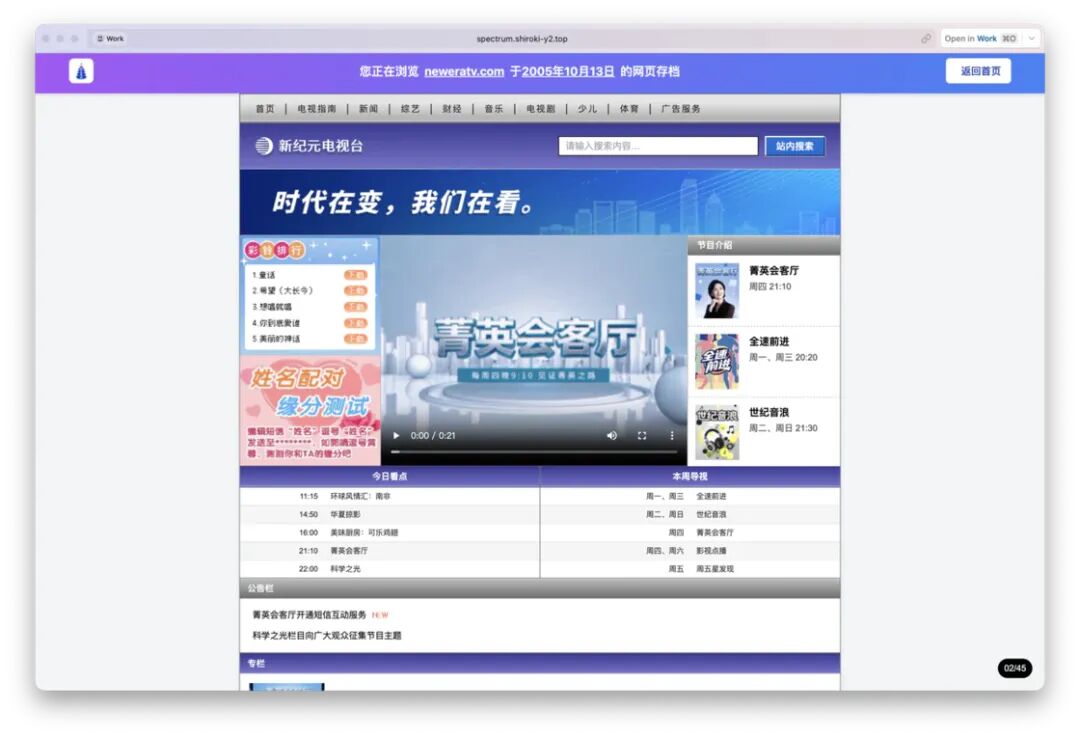The image size is (1080, 737).
Task: Click the 22:00 科学之光 schedule row
Action: point(390,569)
